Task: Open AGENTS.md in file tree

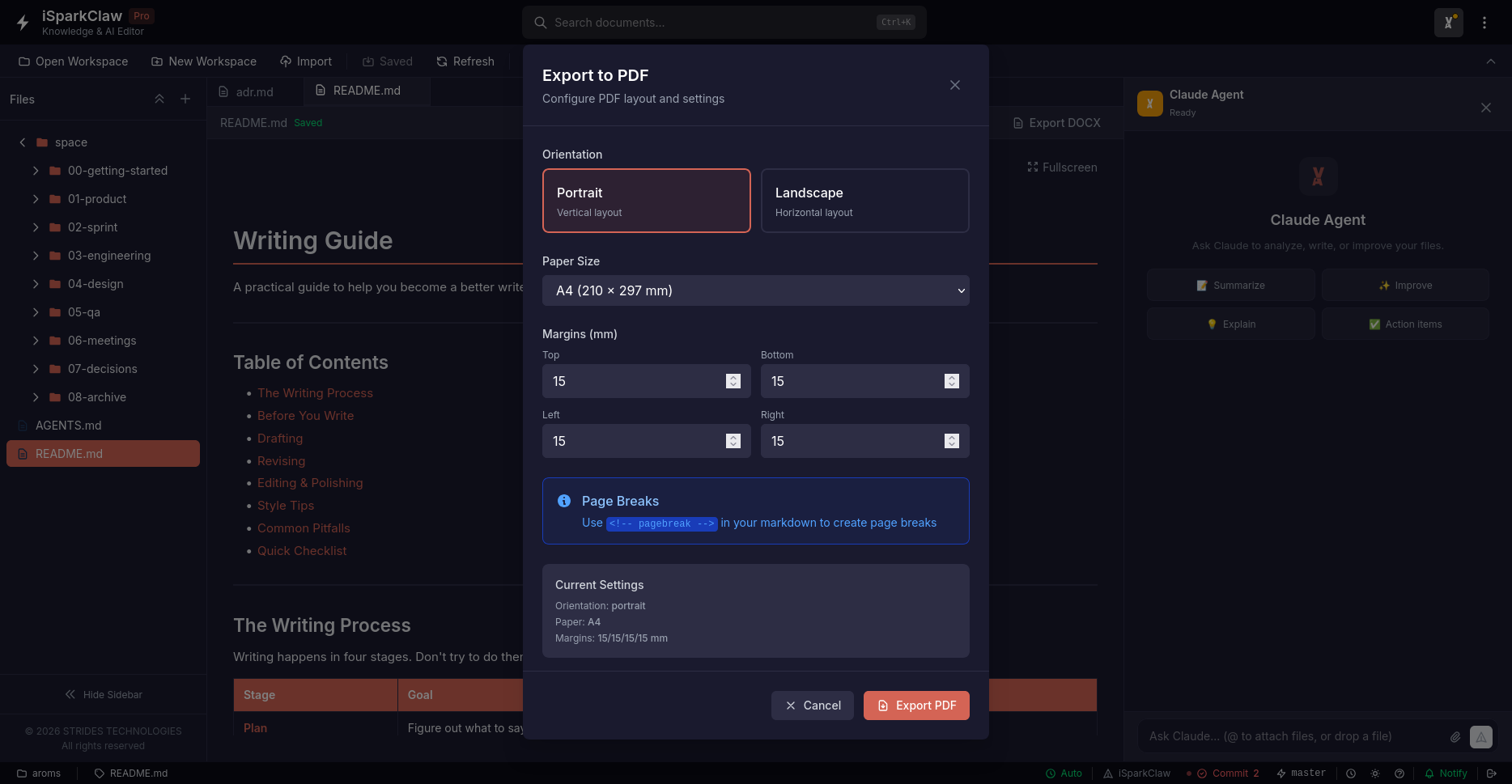Action: pos(103,426)
